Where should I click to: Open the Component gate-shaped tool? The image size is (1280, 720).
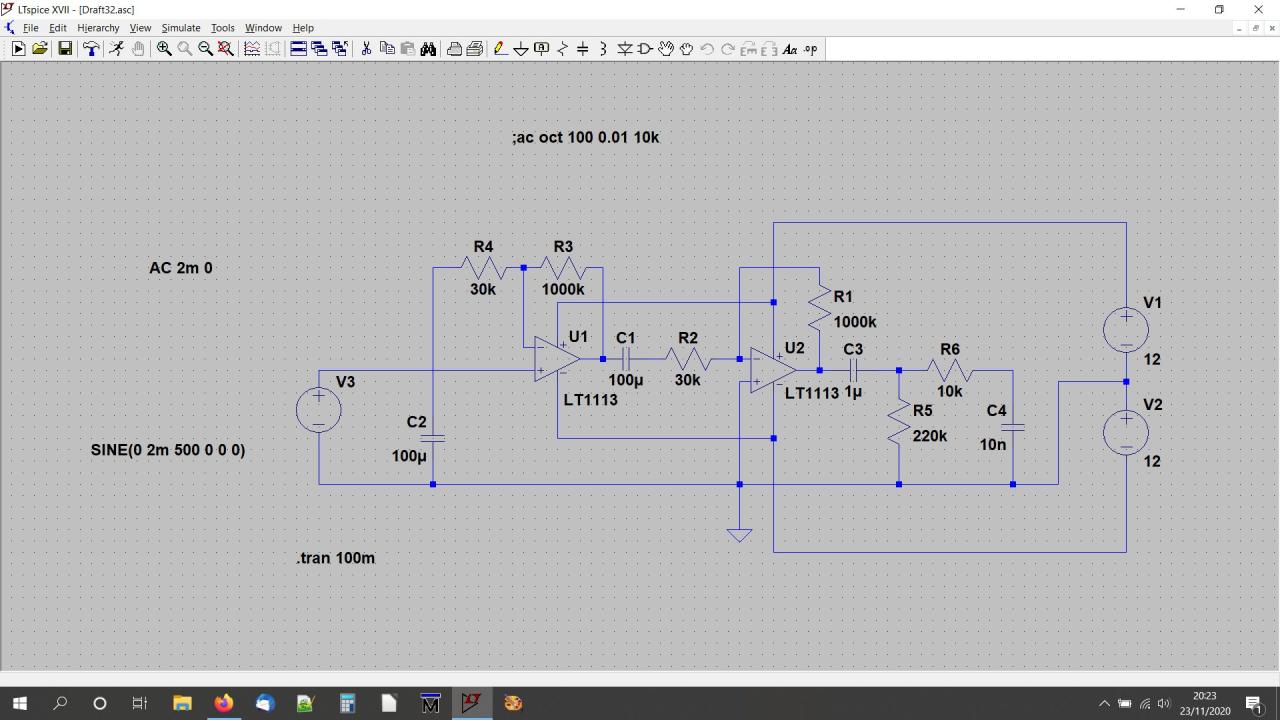645,49
